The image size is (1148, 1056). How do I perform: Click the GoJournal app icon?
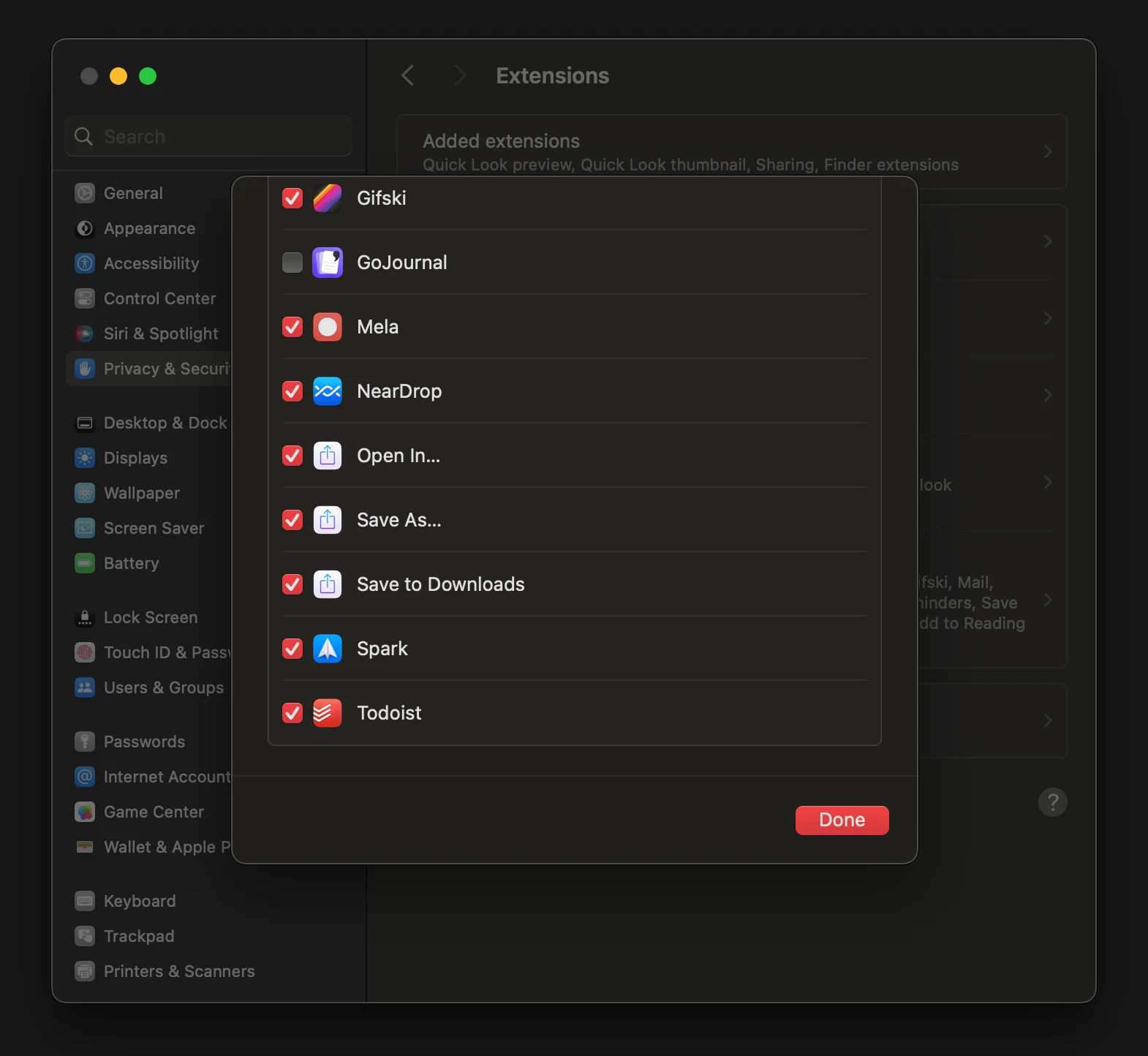[327, 263]
